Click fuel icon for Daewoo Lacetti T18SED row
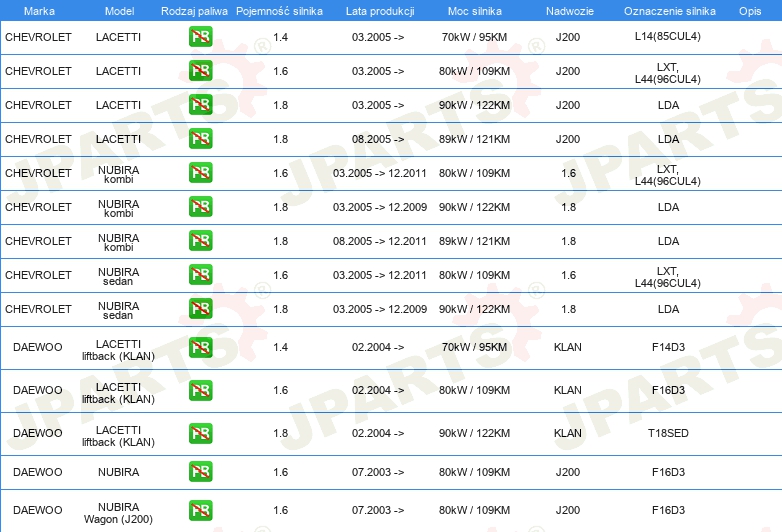The image size is (782, 532). click(200, 433)
